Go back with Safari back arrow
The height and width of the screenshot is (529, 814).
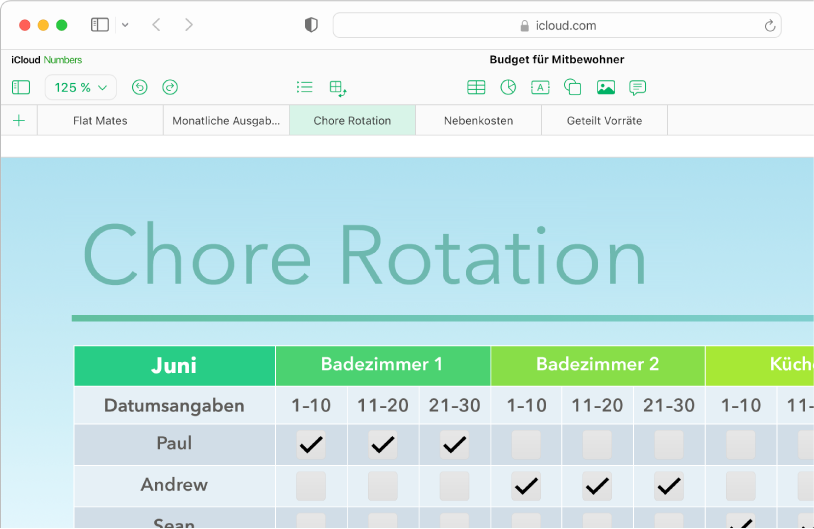tap(156, 25)
